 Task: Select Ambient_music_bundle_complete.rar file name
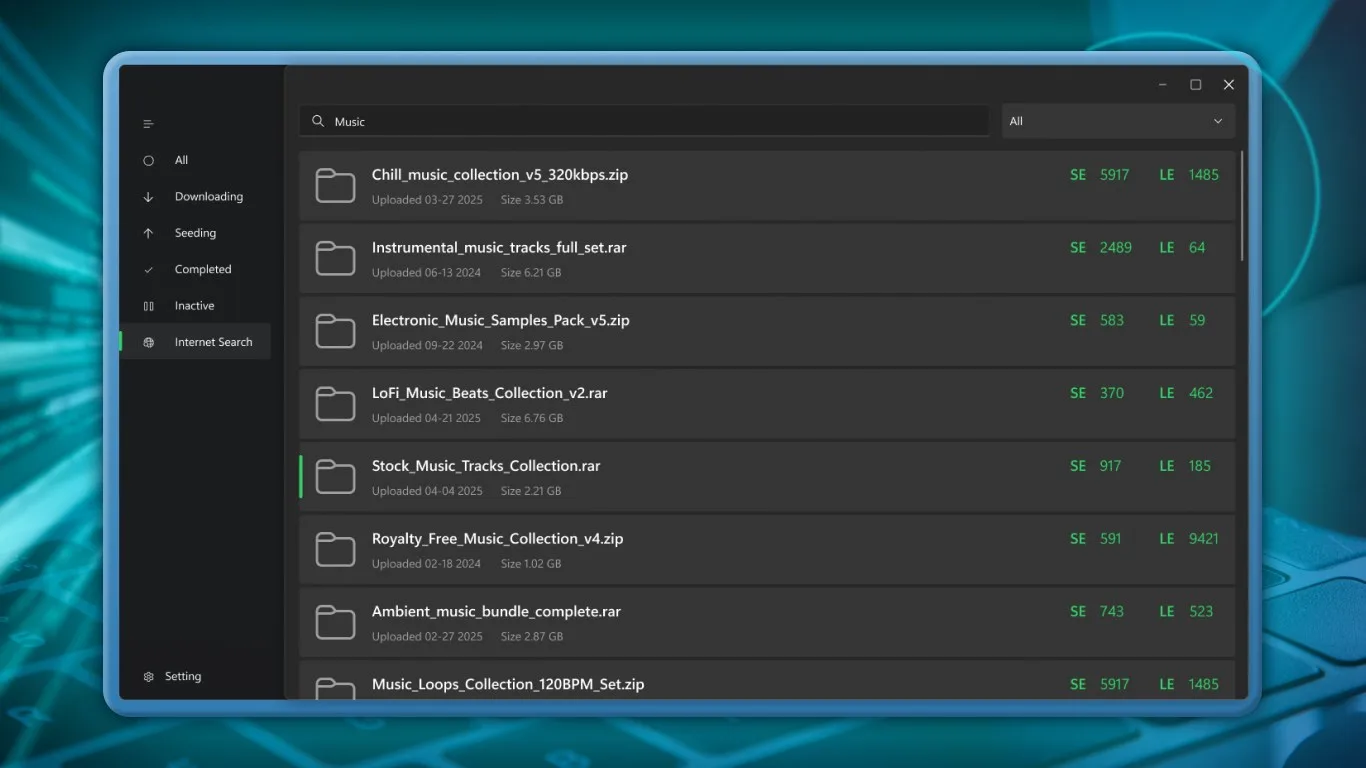click(x=496, y=612)
